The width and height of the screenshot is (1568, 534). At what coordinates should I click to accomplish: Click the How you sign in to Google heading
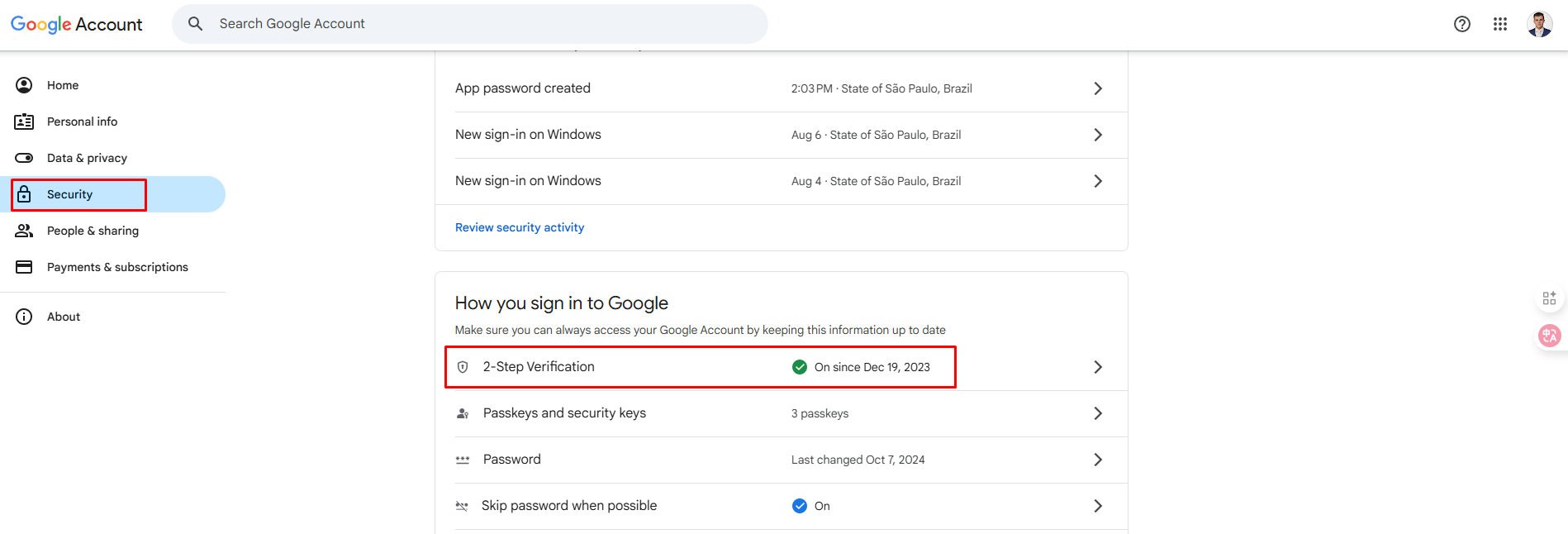561,303
